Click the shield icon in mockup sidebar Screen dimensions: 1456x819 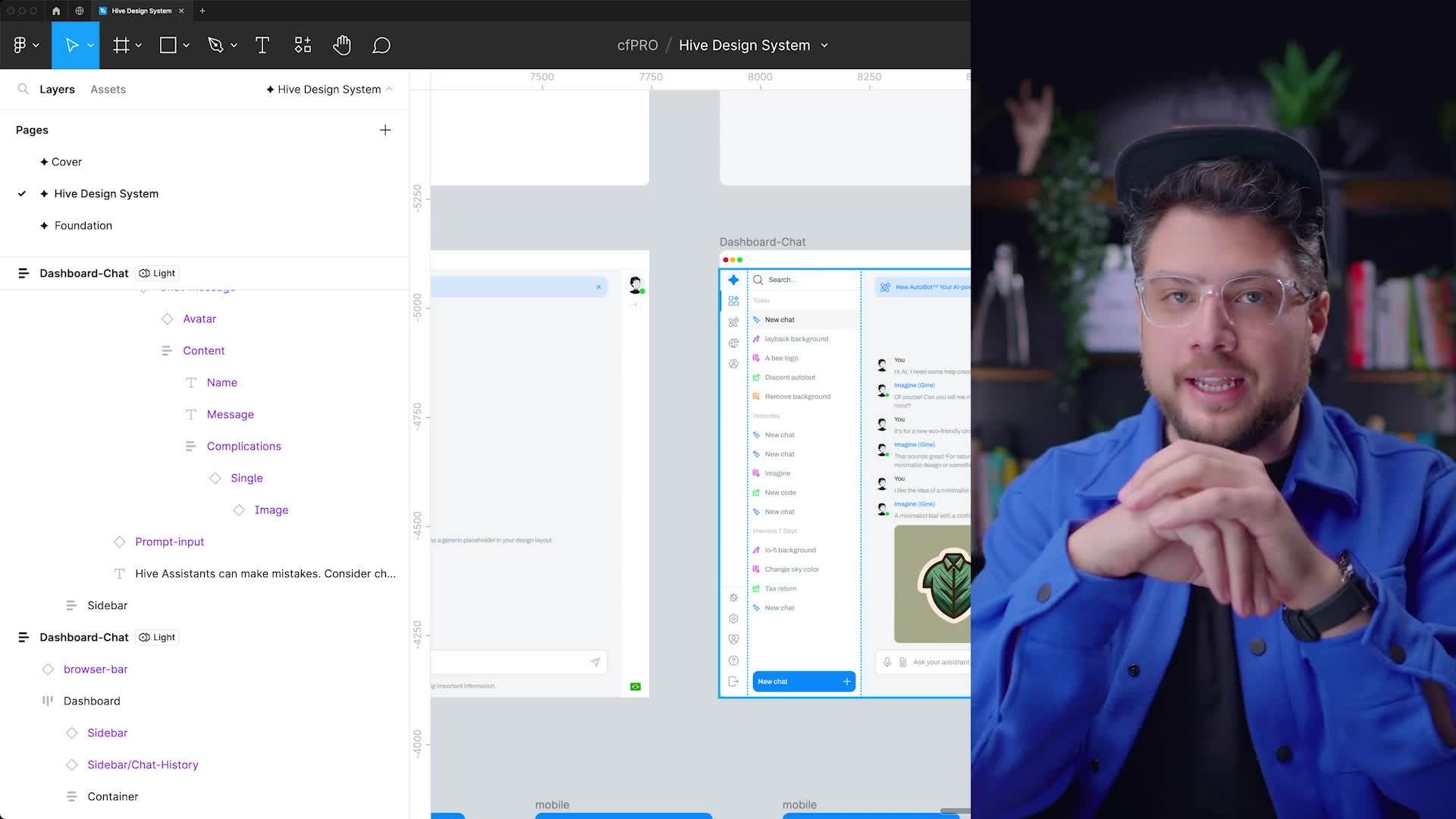coord(733,639)
